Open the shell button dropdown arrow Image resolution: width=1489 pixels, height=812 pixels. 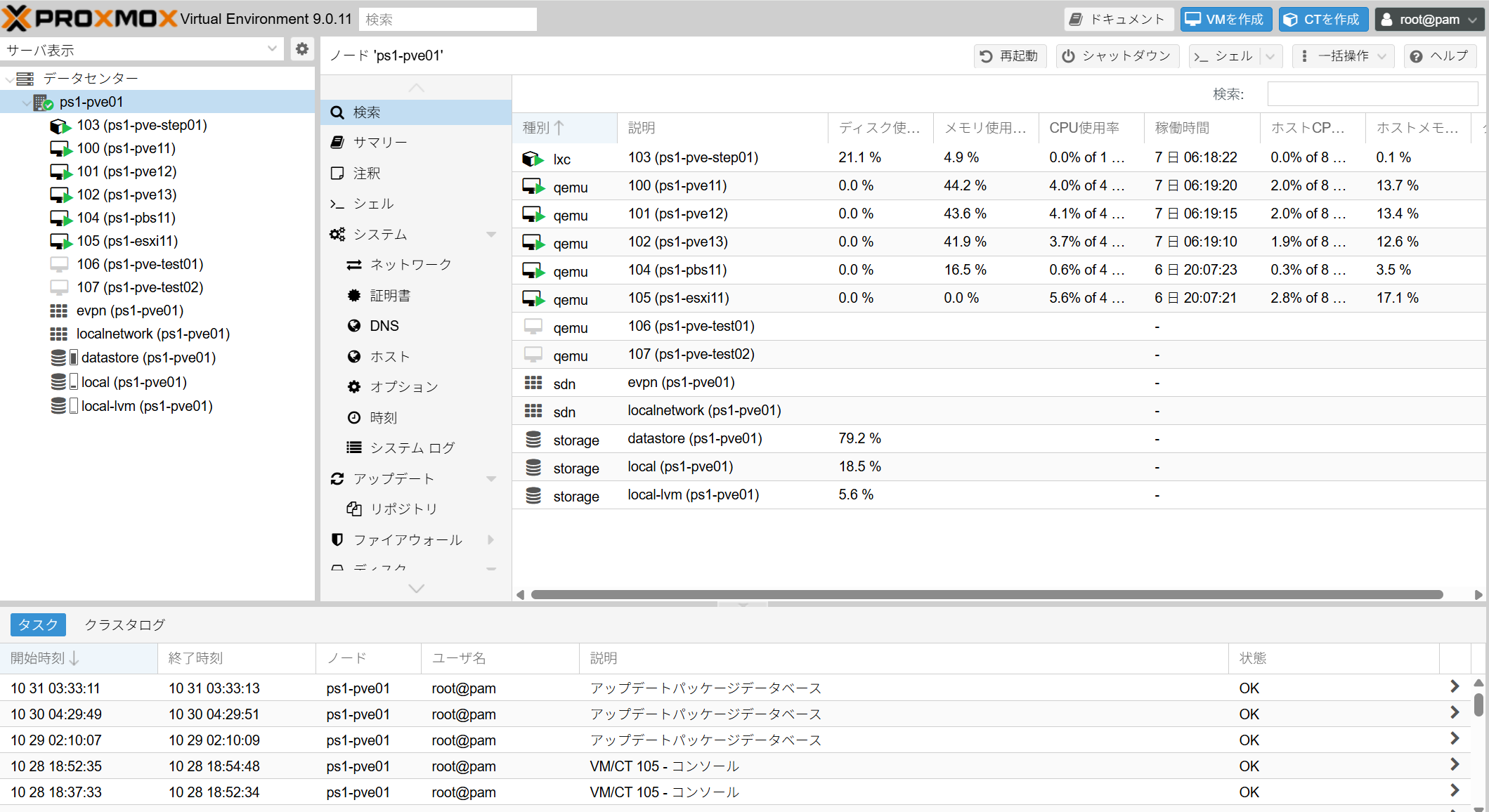pyautogui.click(x=1270, y=56)
